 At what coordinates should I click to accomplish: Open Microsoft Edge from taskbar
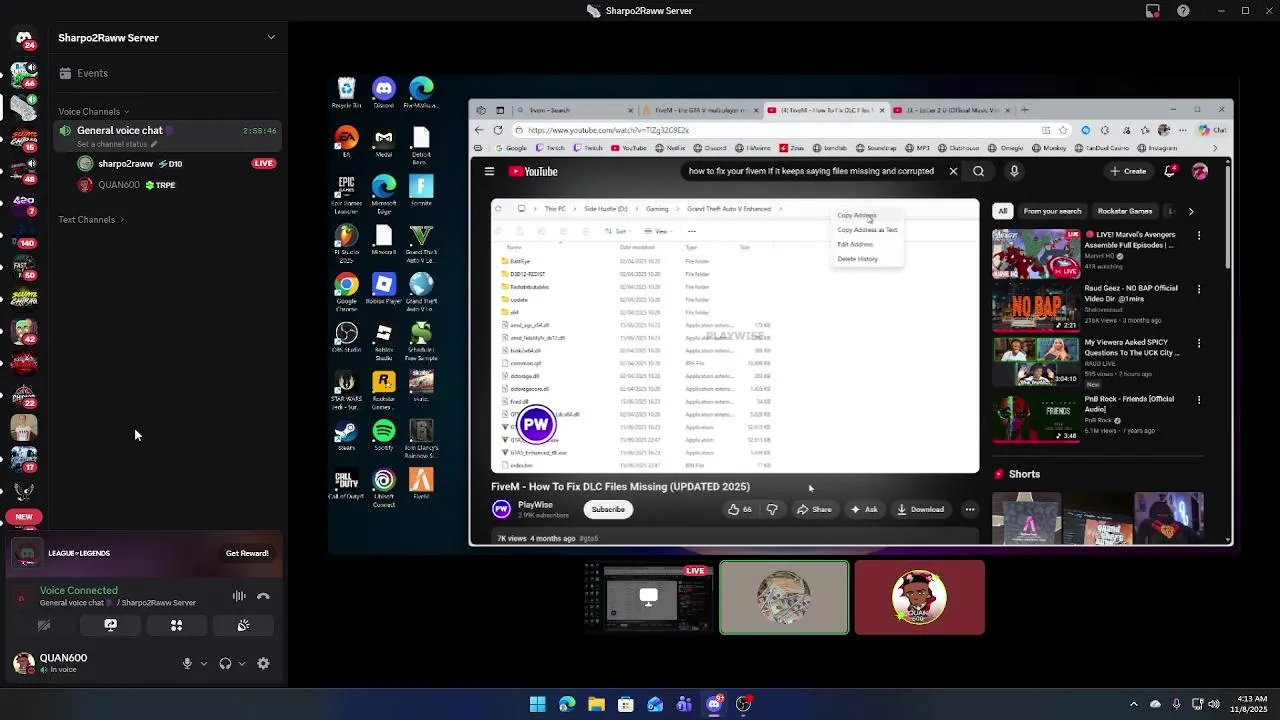567,704
